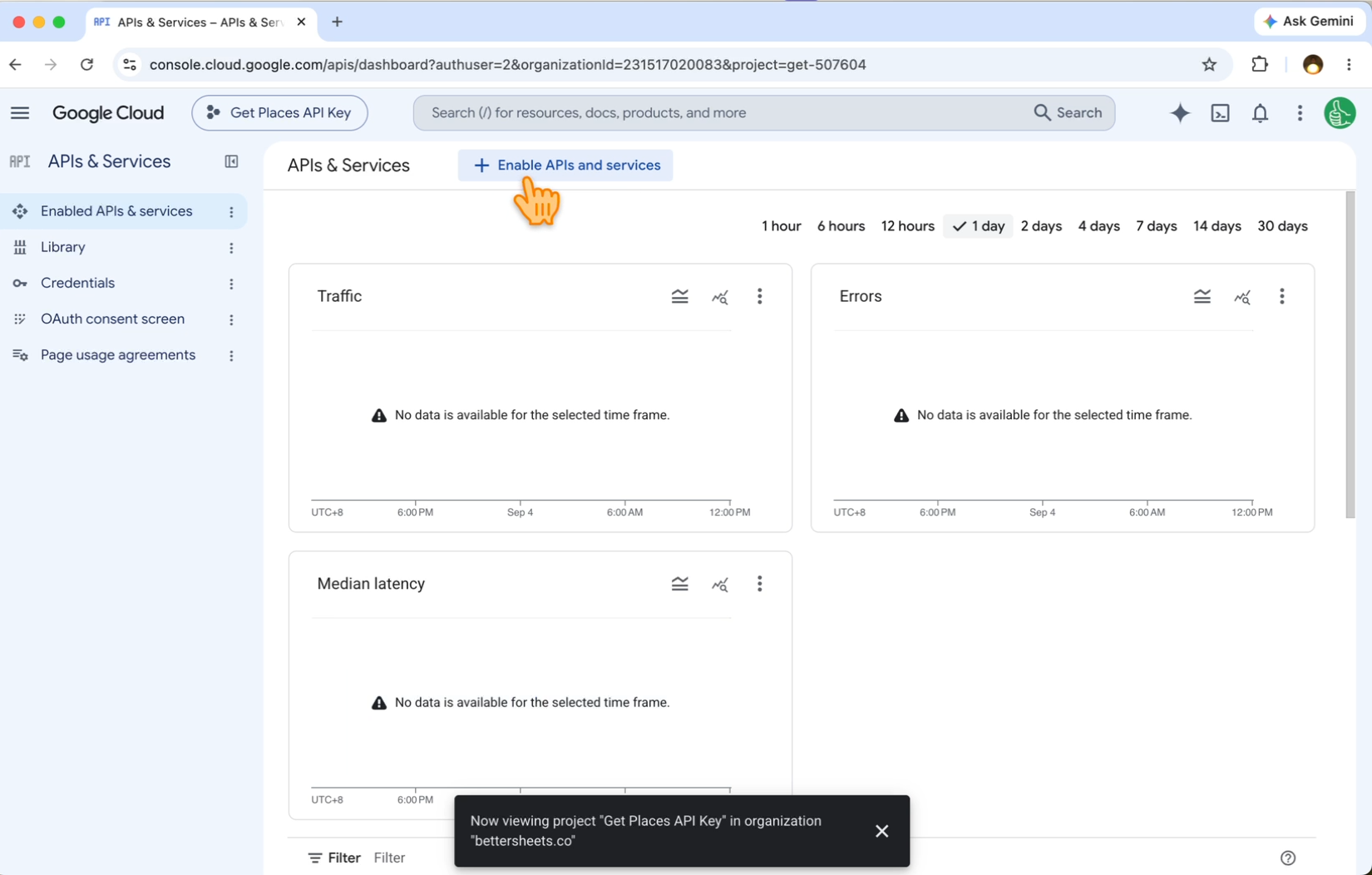Click the page vertical scrollbar
Viewport: 1372px width, 875px height.
coord(1350,355)
